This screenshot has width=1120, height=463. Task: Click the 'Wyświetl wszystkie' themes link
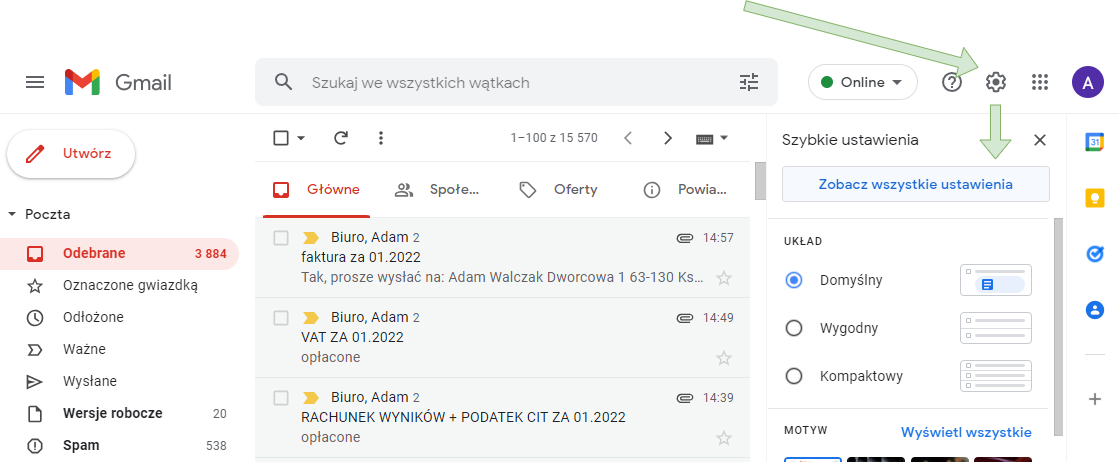point(965,432)
